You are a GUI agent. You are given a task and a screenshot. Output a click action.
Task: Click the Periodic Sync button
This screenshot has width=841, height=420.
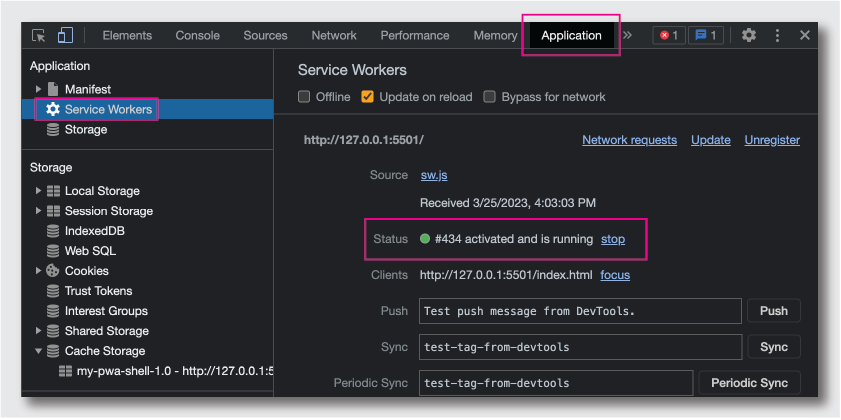pos(749,383)
